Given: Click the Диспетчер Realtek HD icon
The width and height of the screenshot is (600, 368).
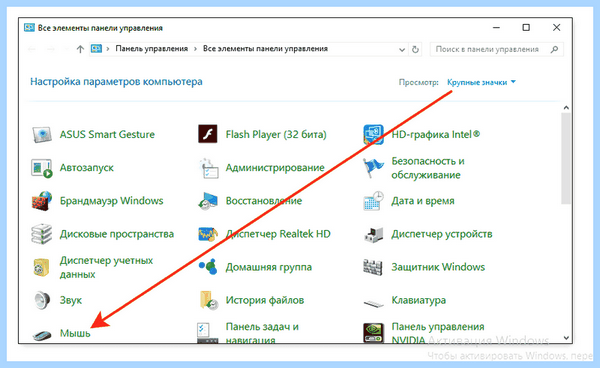Looking at the screenshot, I should (x=208, y=234).
